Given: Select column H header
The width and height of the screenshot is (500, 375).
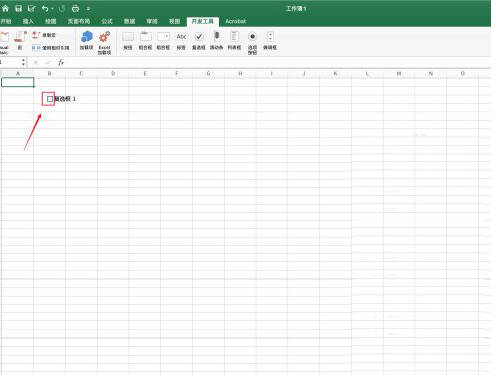Looking at the screenshot, I should point(240,73).
